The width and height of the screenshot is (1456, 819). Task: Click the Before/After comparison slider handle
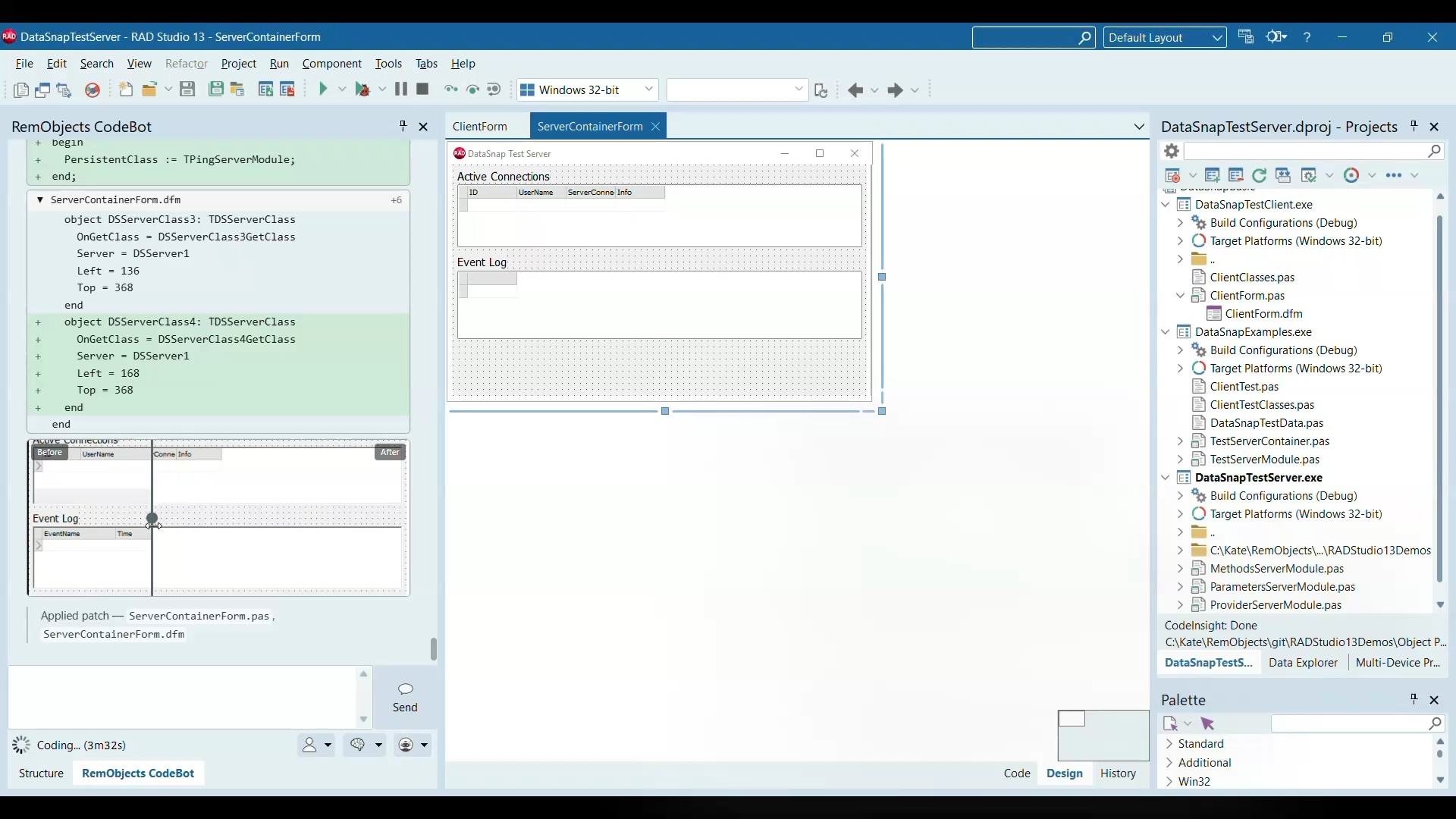point(153,520)
